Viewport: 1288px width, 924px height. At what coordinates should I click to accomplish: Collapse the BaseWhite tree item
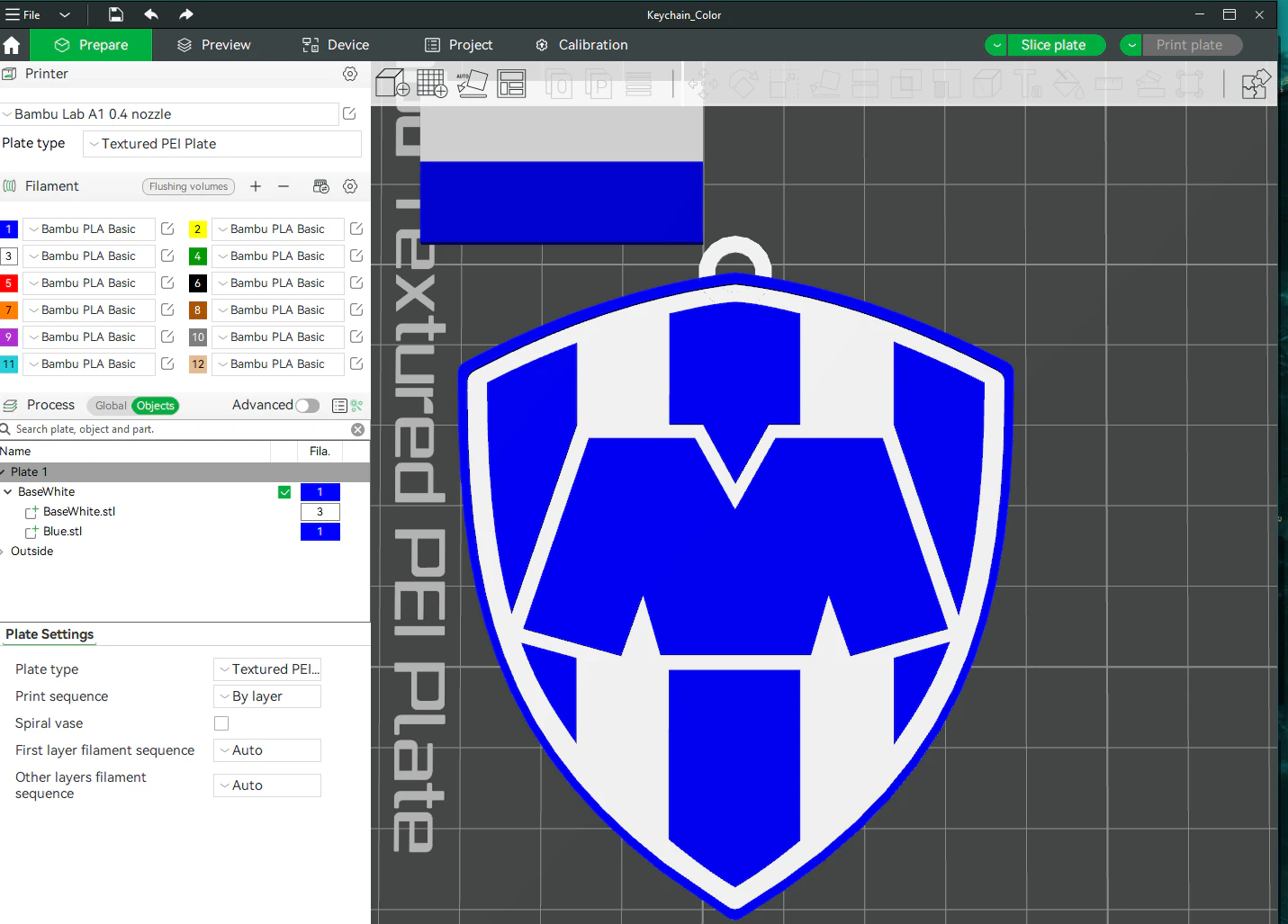point(8,492)
